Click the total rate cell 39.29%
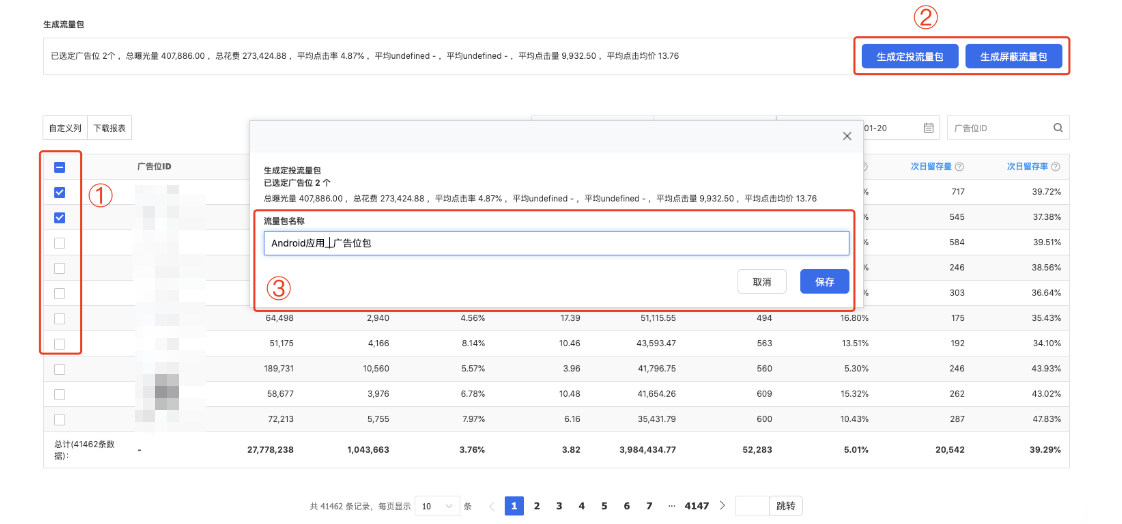 [1045, 450]
